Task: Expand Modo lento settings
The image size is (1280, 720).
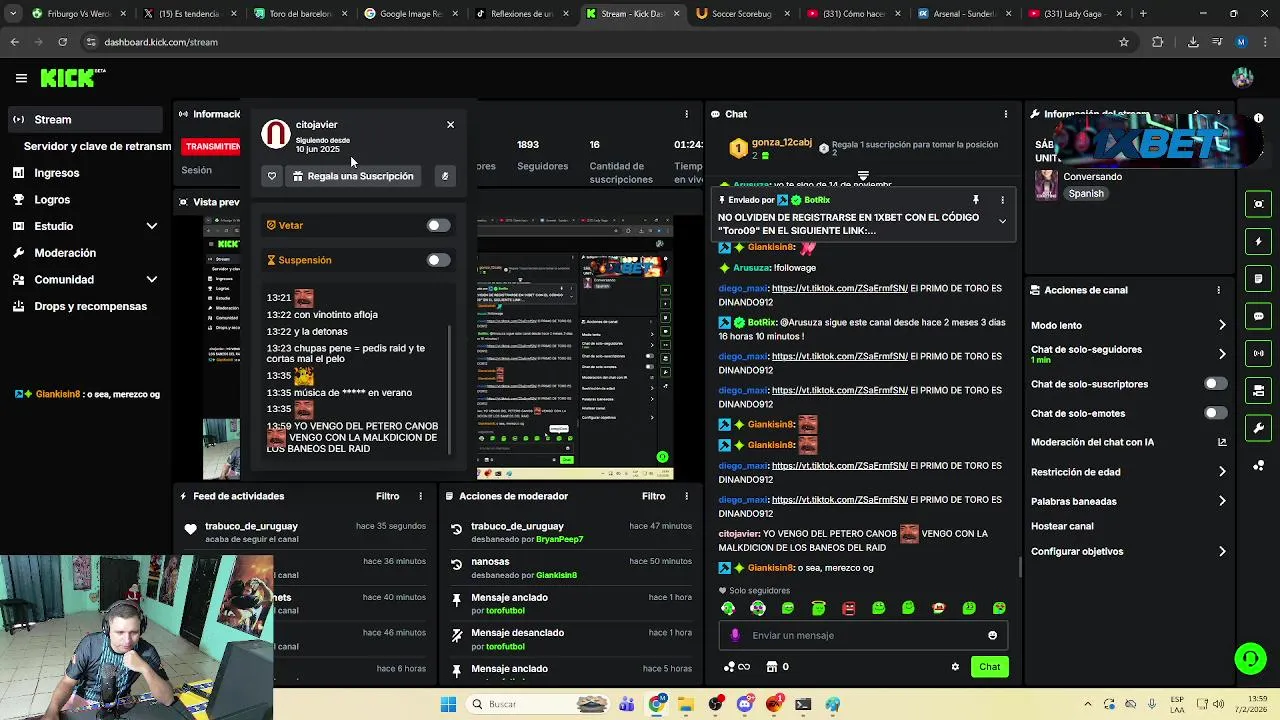Action: coord(1222,325)
